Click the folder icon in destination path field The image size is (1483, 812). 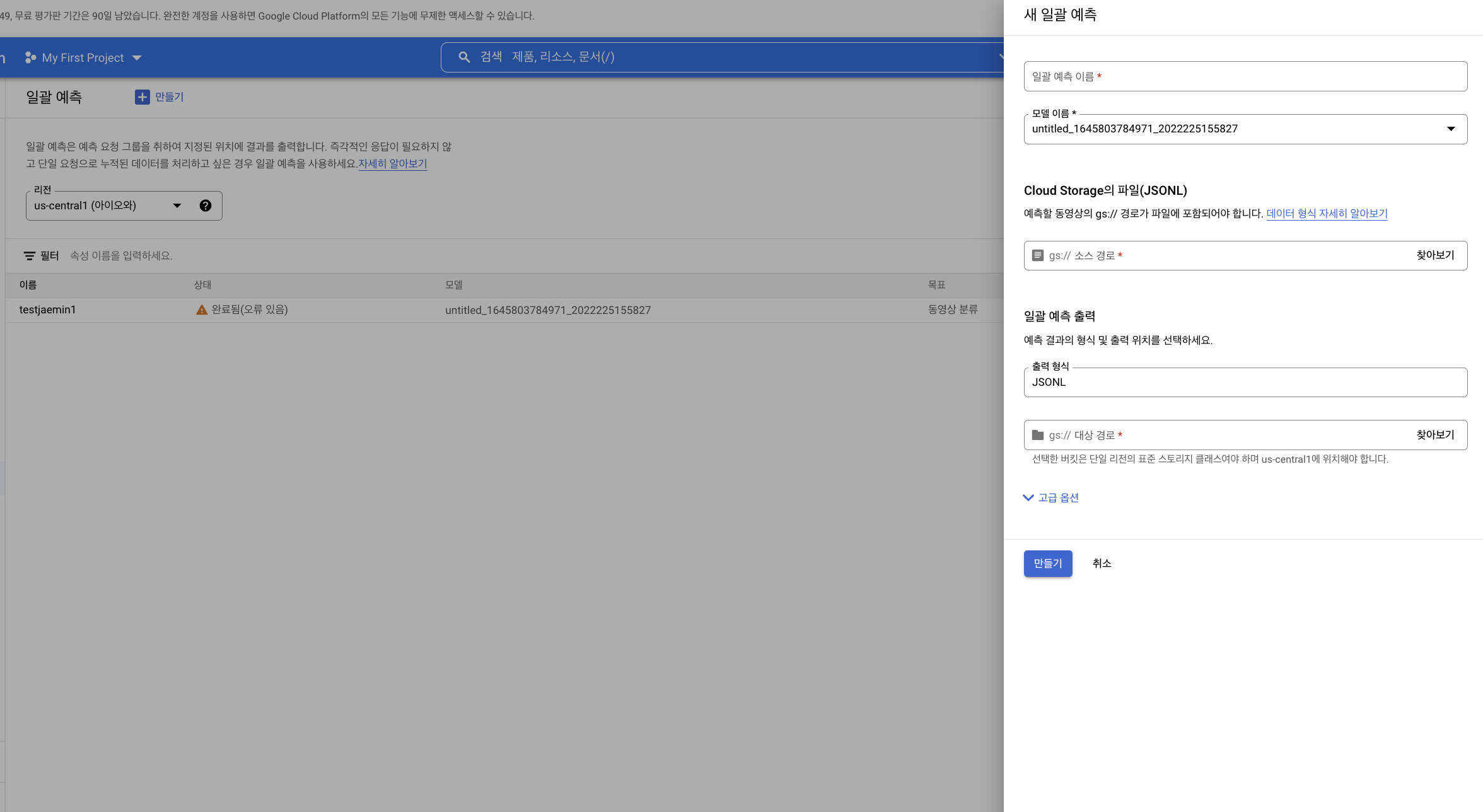(x=1037, y=435)
